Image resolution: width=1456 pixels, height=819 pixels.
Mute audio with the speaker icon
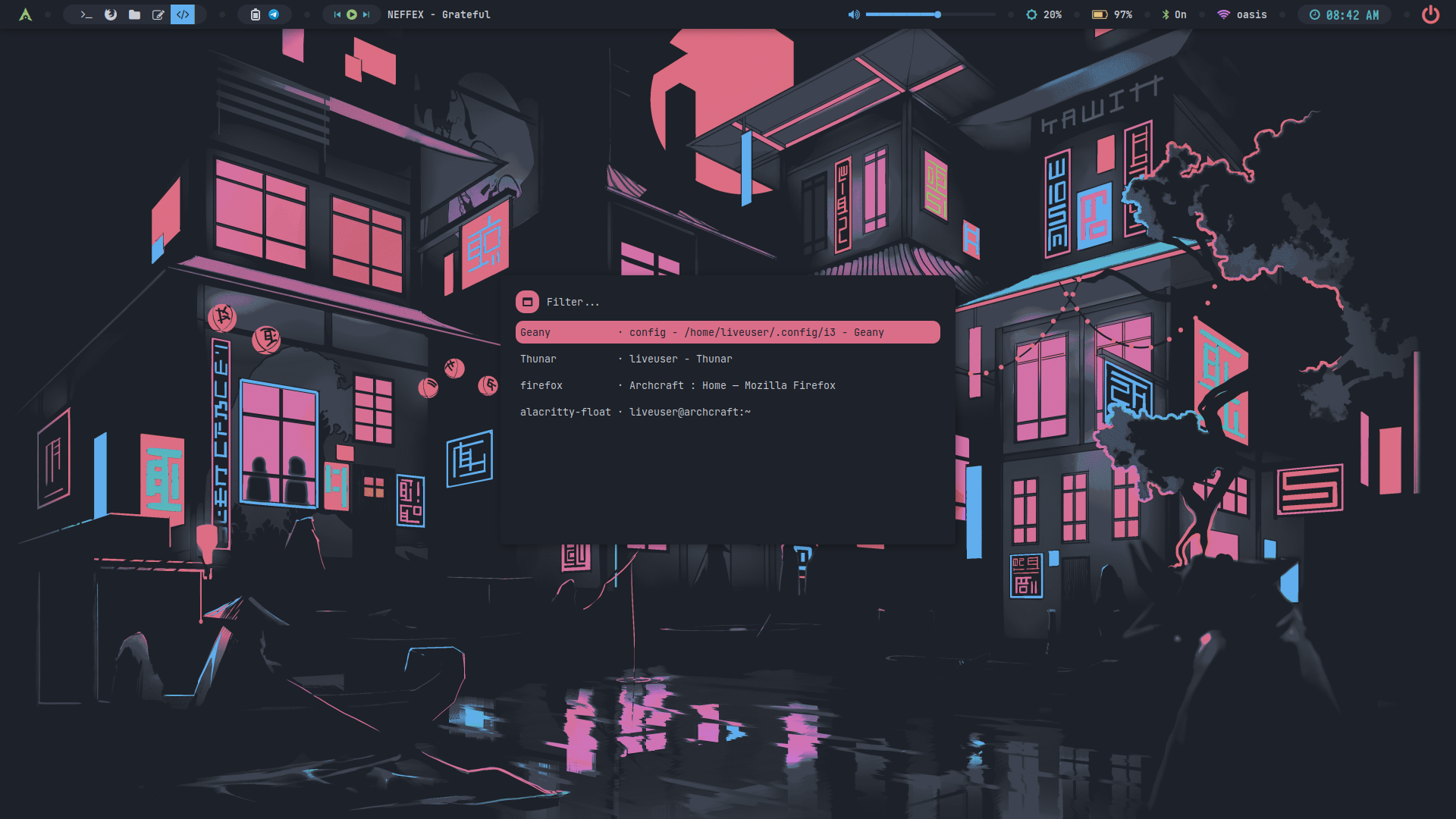854,14
